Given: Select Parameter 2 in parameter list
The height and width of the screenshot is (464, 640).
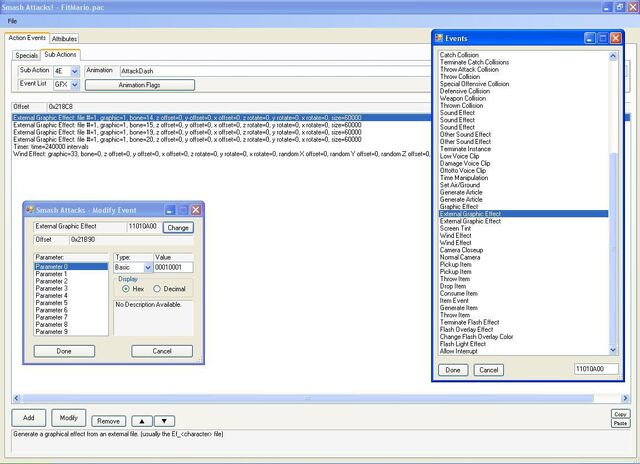Looking at the screenshot, I should click(71, 281).
